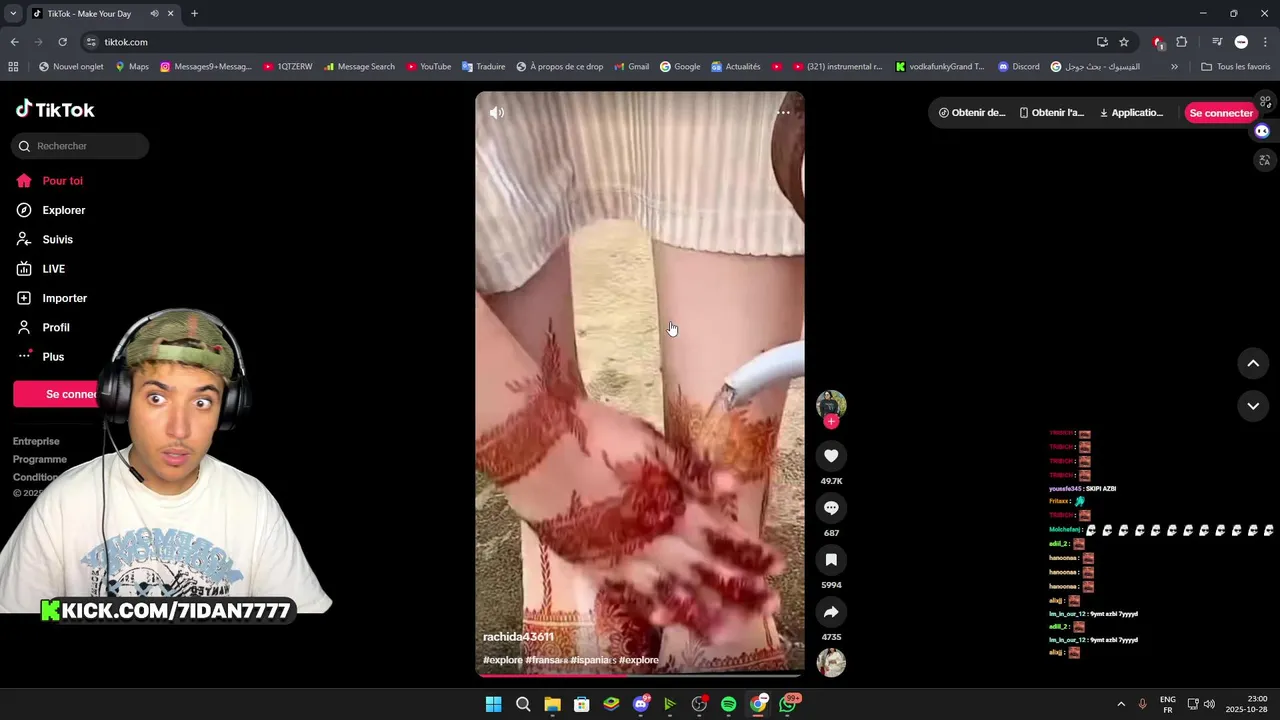Open Importer in the sidebar
This screenshot has height=720, width=1280.
pyautogui.click(x=64, y=298)
